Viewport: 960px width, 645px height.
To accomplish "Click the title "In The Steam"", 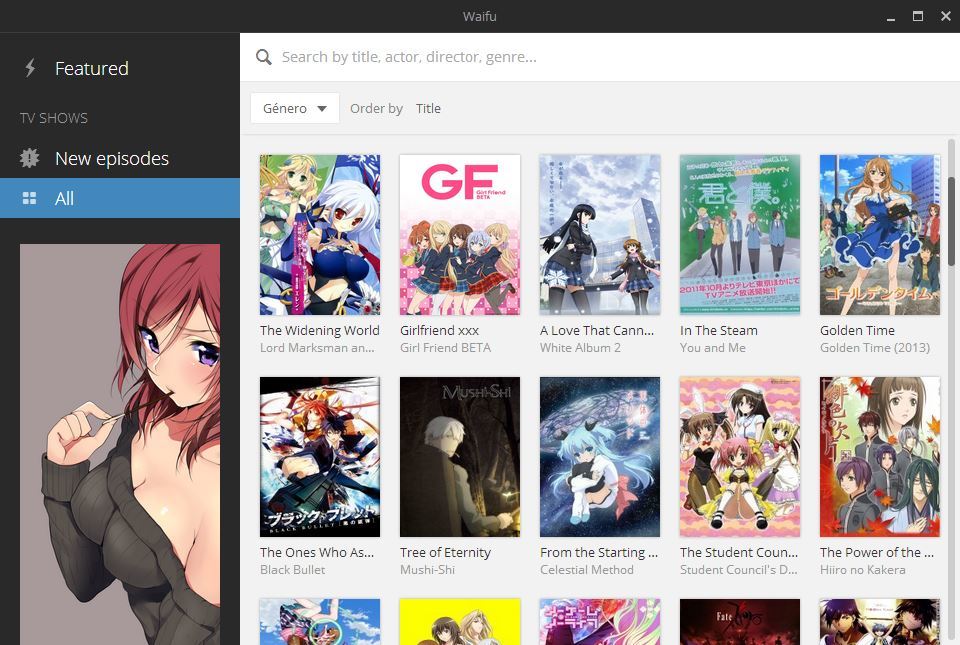I will coord(719,330).
